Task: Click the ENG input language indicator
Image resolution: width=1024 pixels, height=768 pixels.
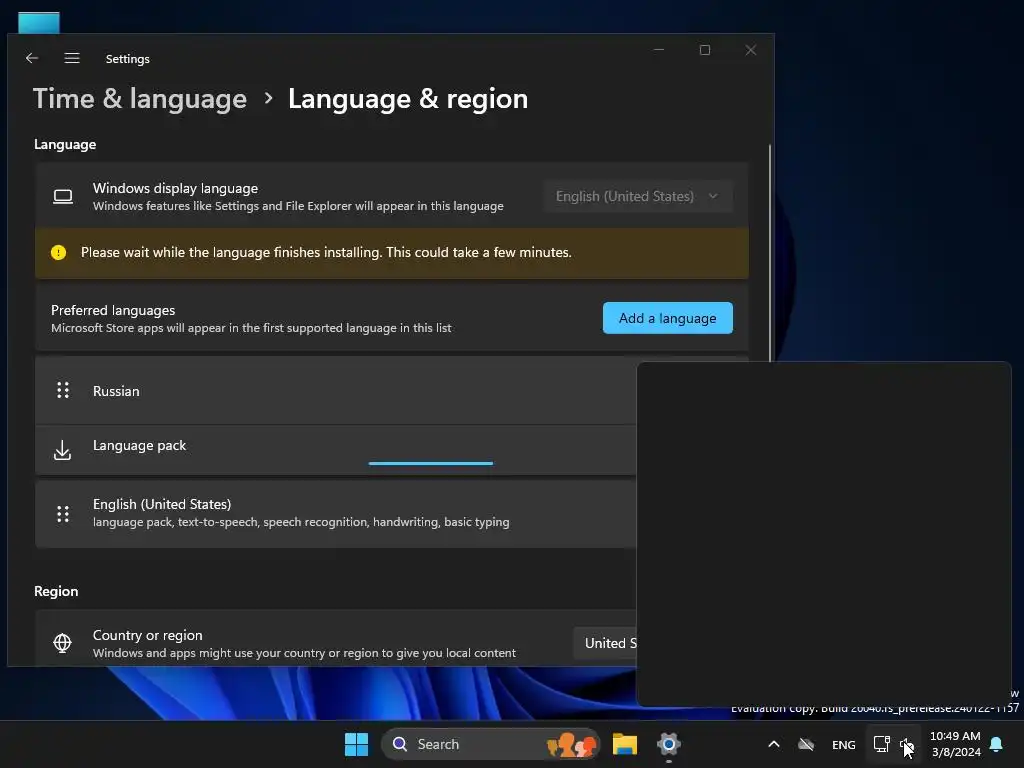Action: point(844,744)
